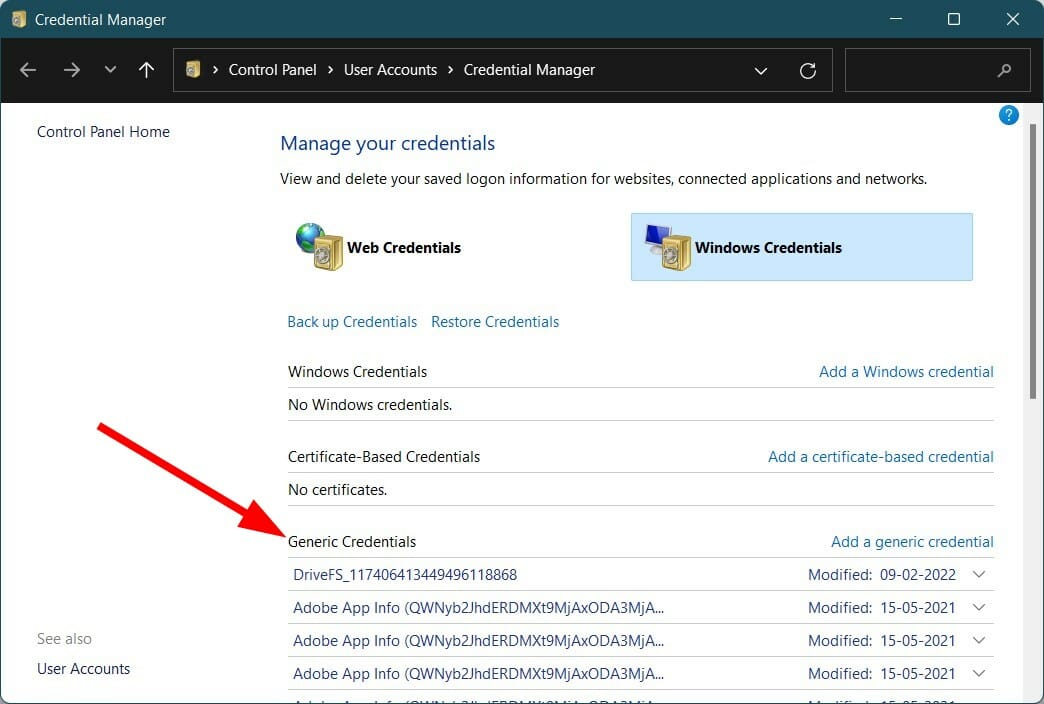Expand the second Adobe App Info entry
Image resolution: width=1044 pixels, height=704 pixels.
click(x=979, y=640)
